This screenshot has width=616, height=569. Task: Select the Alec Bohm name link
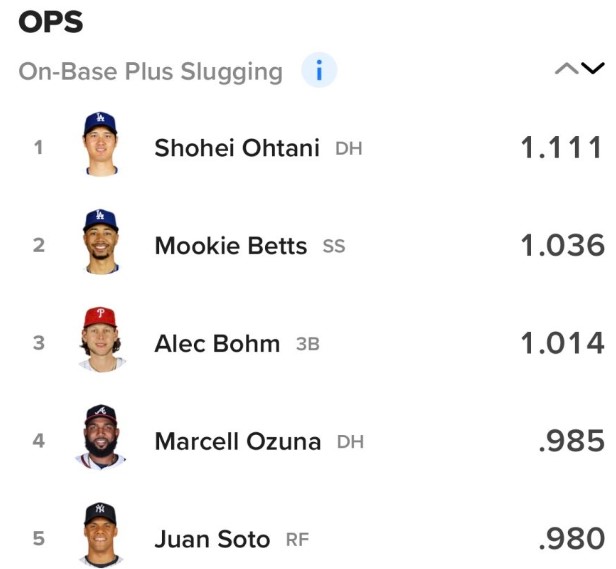point(217,343)
